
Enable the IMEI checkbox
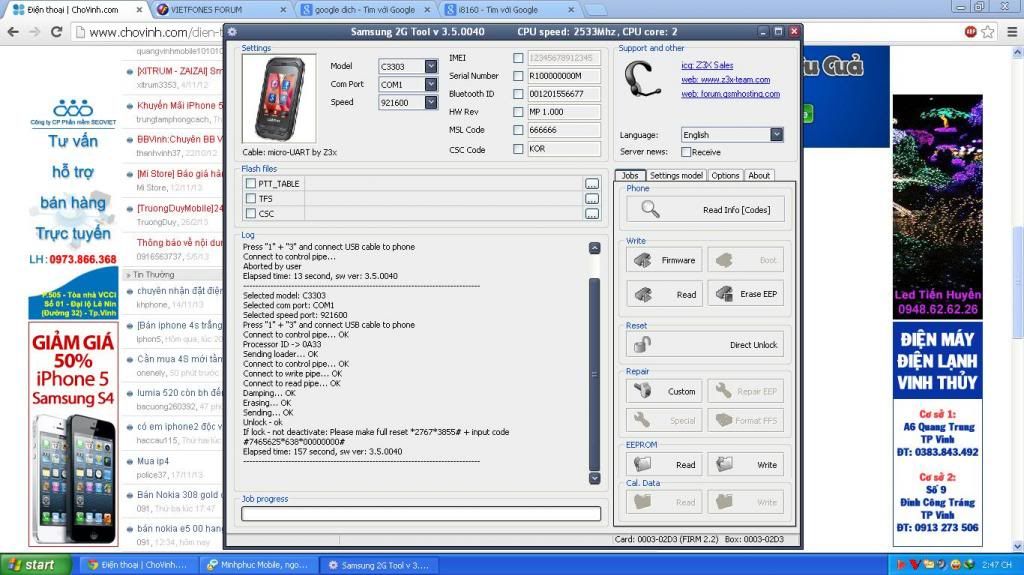point(518,58)
